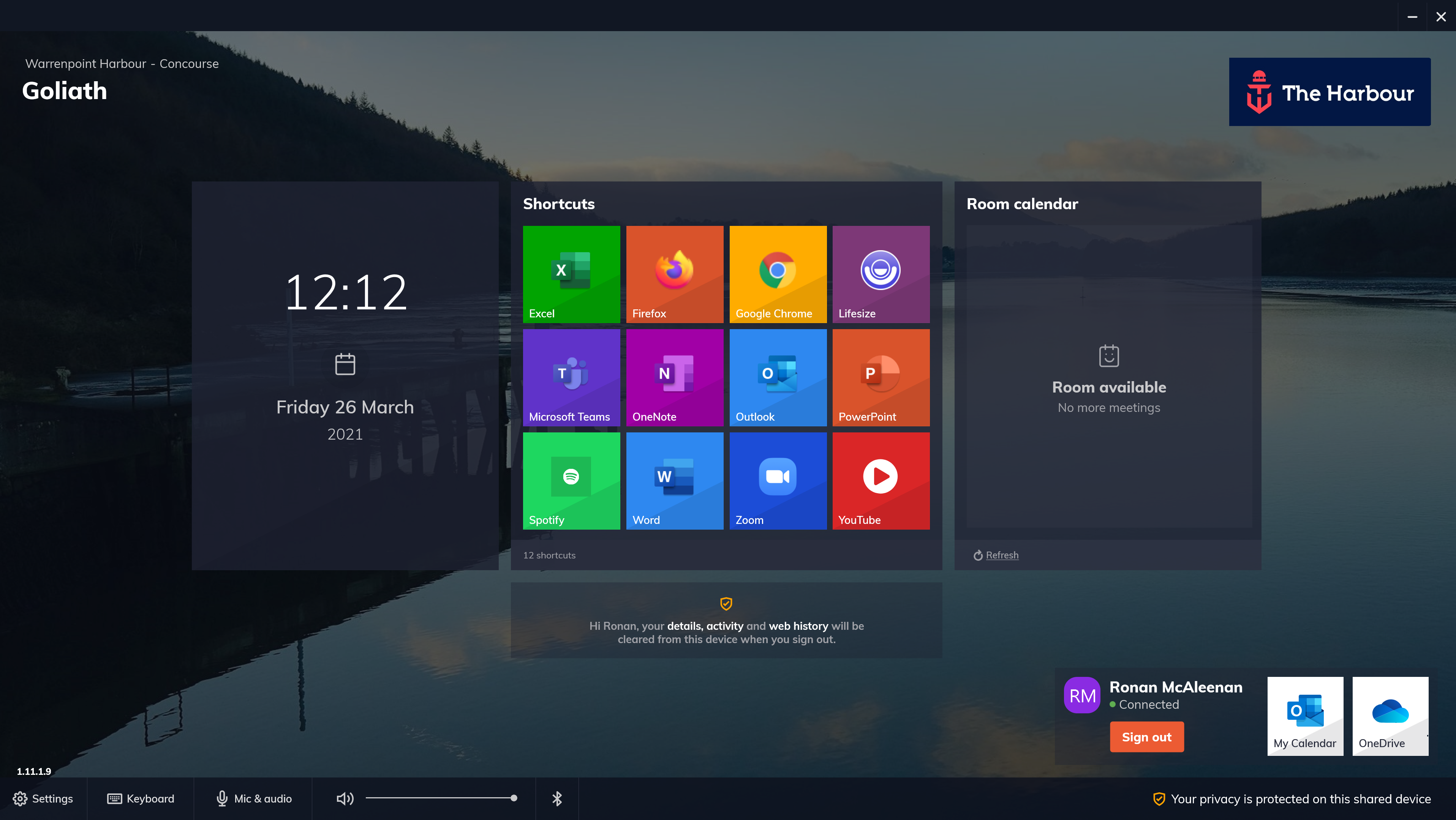
Task: Click the 2021 year text
Action: click(x=345, y=434)
